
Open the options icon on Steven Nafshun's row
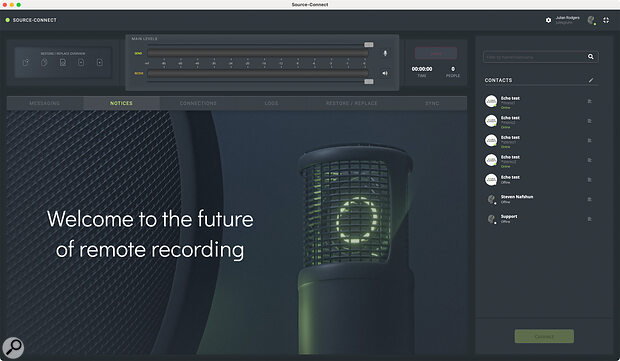[x=589, y=199]
